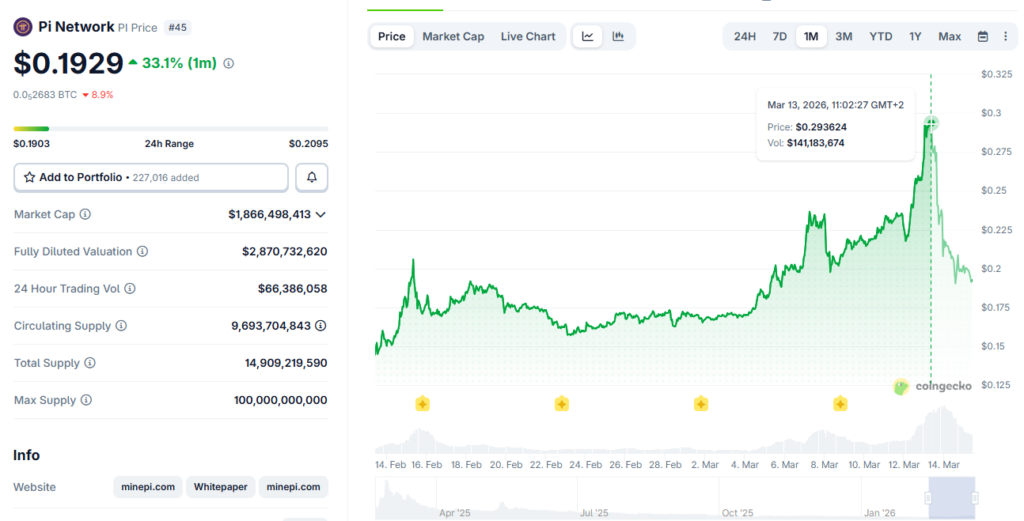Open chart more options menu
Screen dimensions: 1024x521
click(x=1005, y=37)
